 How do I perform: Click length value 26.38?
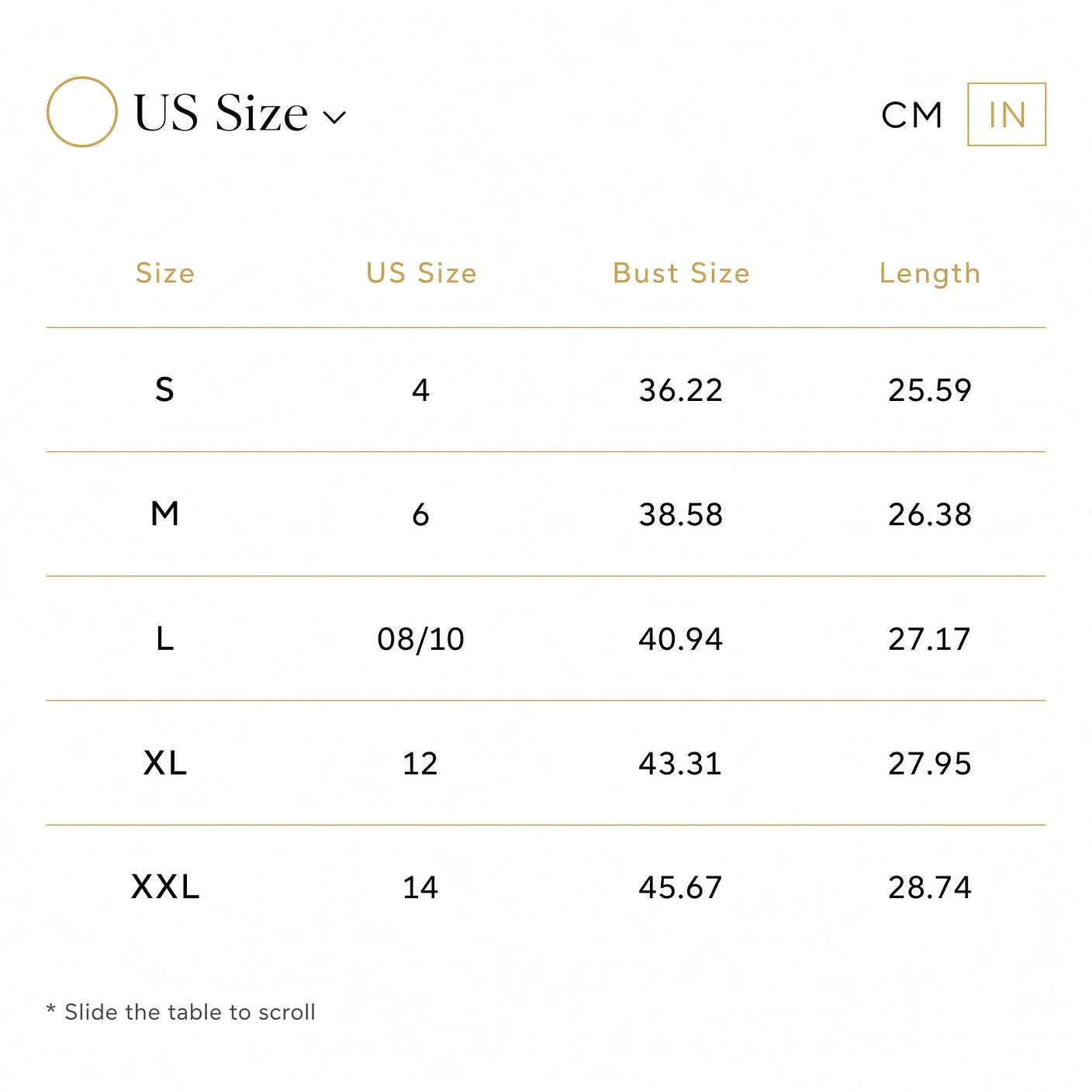pyautogui.click(x=929, y=514)
